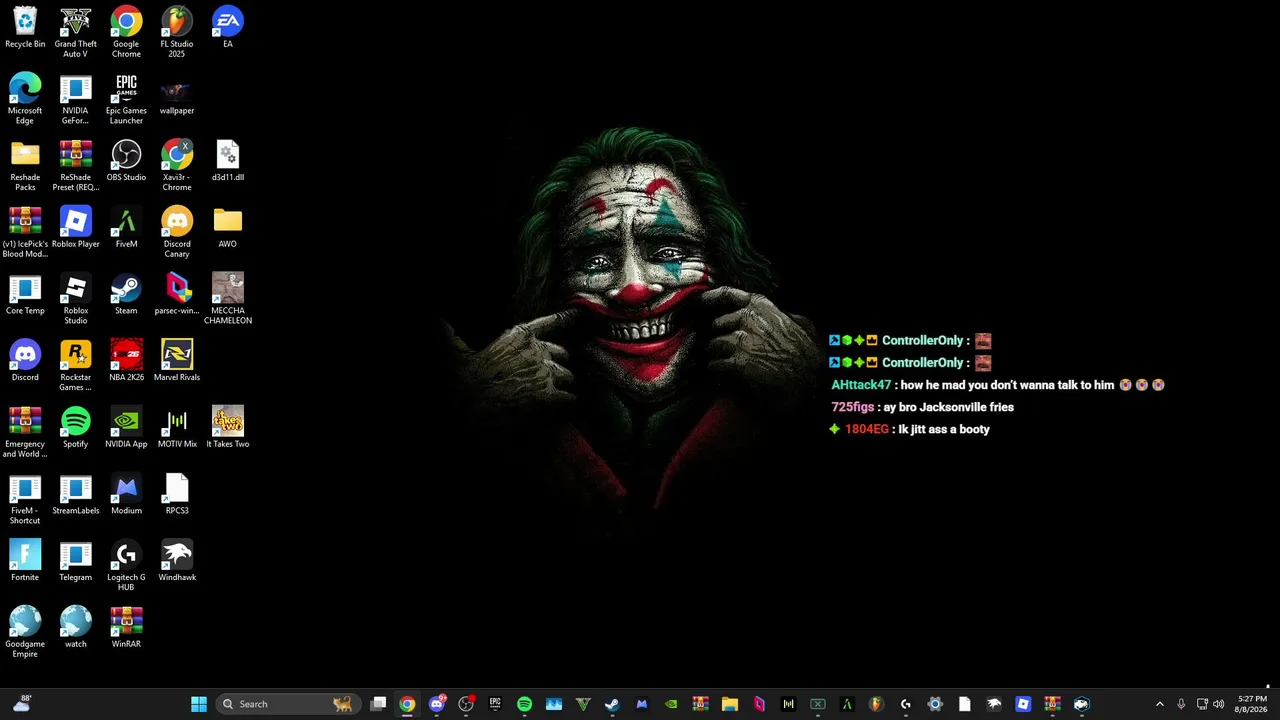Switch to OBS Studio on the taskbar
Screen dimensions: 1280x720
tap(466, 704)
